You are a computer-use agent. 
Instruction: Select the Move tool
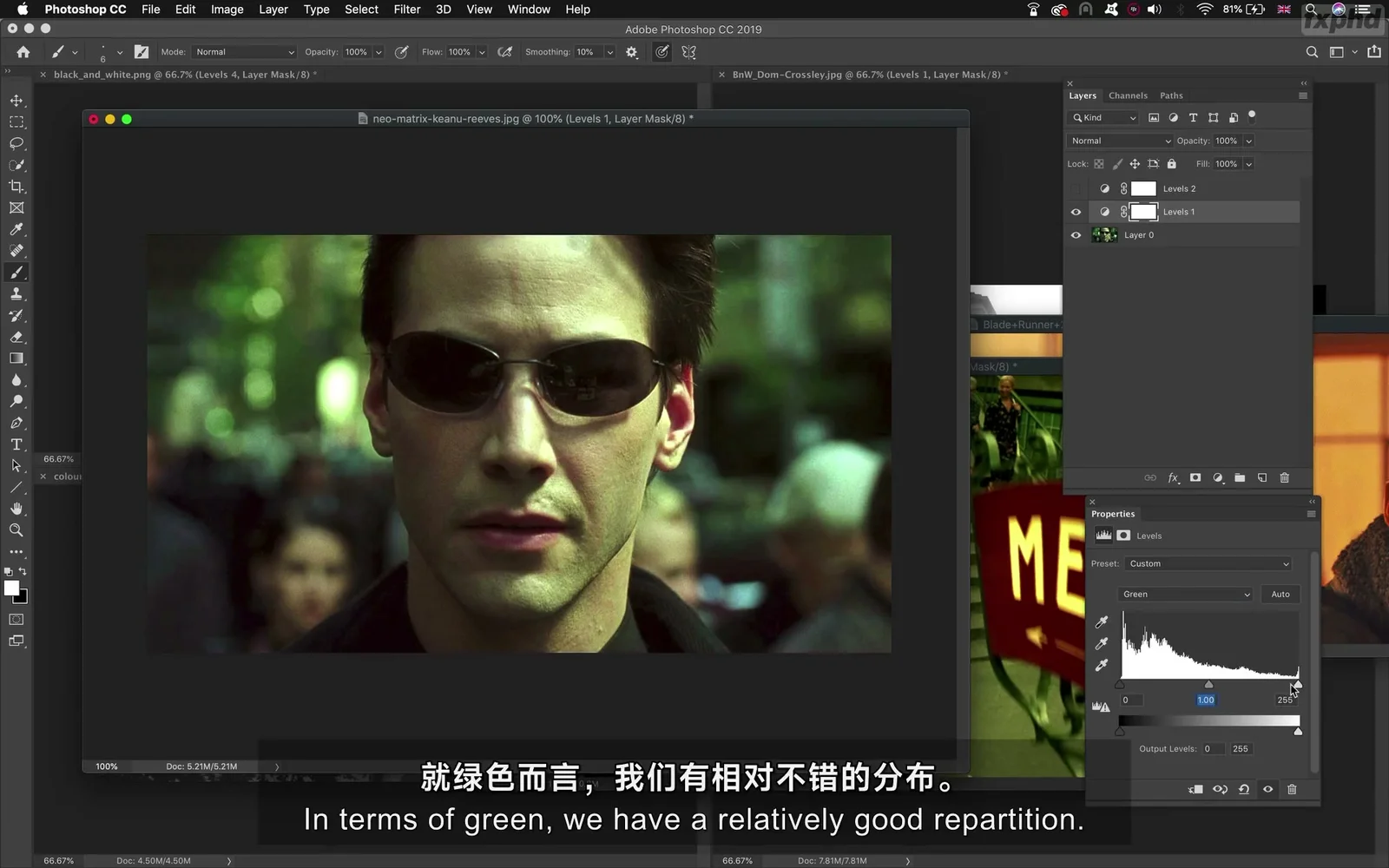pos(16,101)
